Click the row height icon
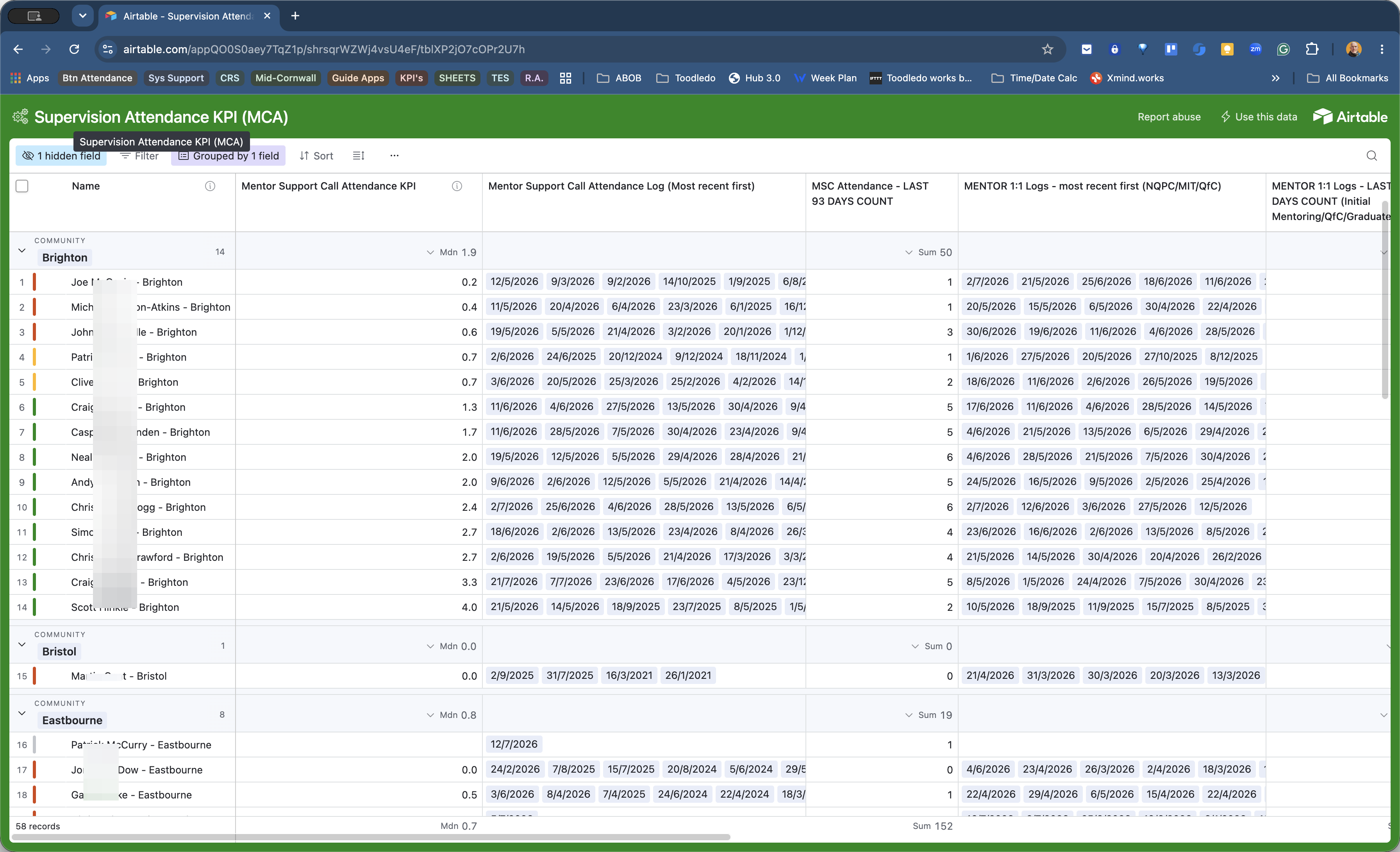The image size is (1400, 852). 359,156
